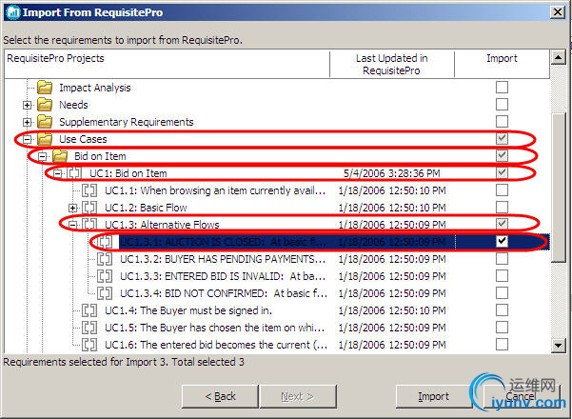The width and height of the screenshot is (572, 419).
Task: Click the 5/4/2006 3:28:36 PM date cell
Action: pos(392,173)
